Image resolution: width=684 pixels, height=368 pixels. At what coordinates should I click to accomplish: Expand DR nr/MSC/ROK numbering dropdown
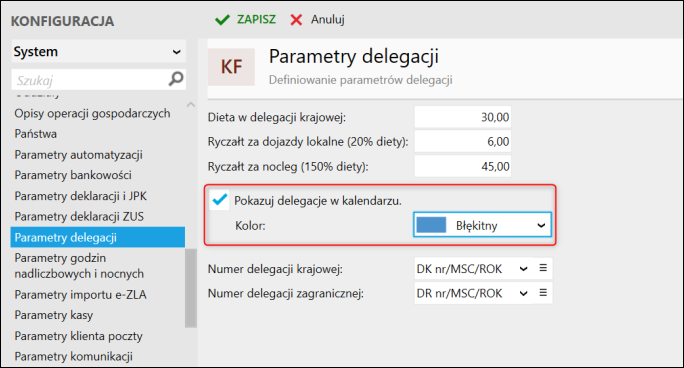472,293
